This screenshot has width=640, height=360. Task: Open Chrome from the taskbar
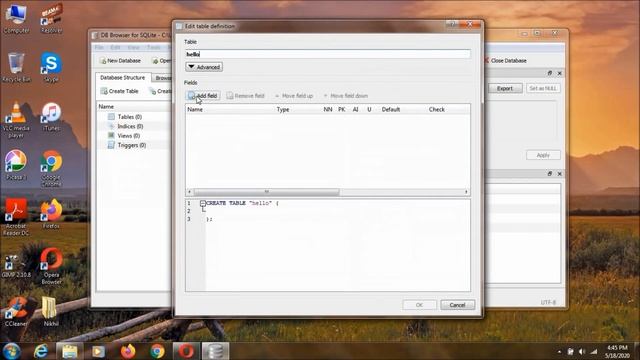pos(157,351)
